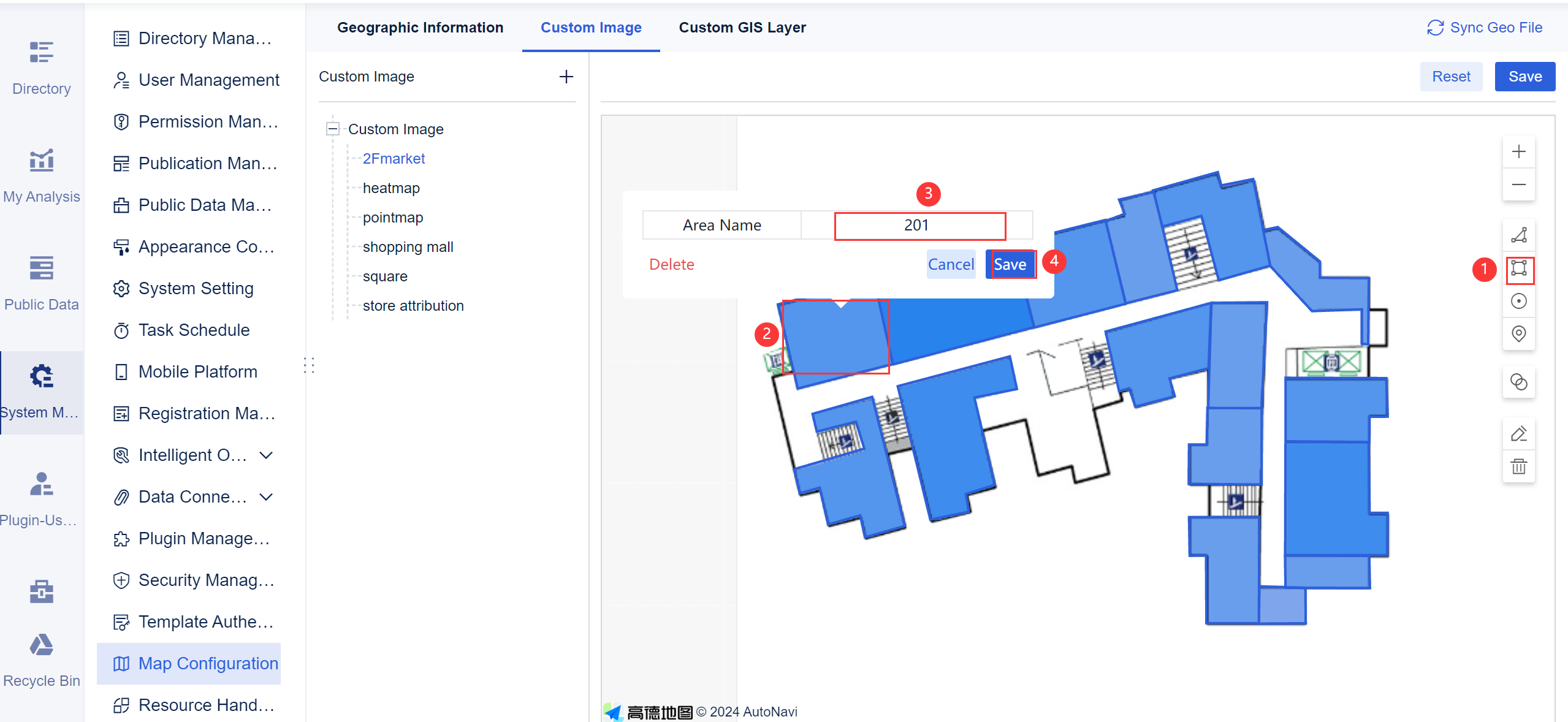The width and height of the screenshot is (1568, 722).
Task: Zoom out on the map with minus icon
Action: click(x=1519, y=184)
